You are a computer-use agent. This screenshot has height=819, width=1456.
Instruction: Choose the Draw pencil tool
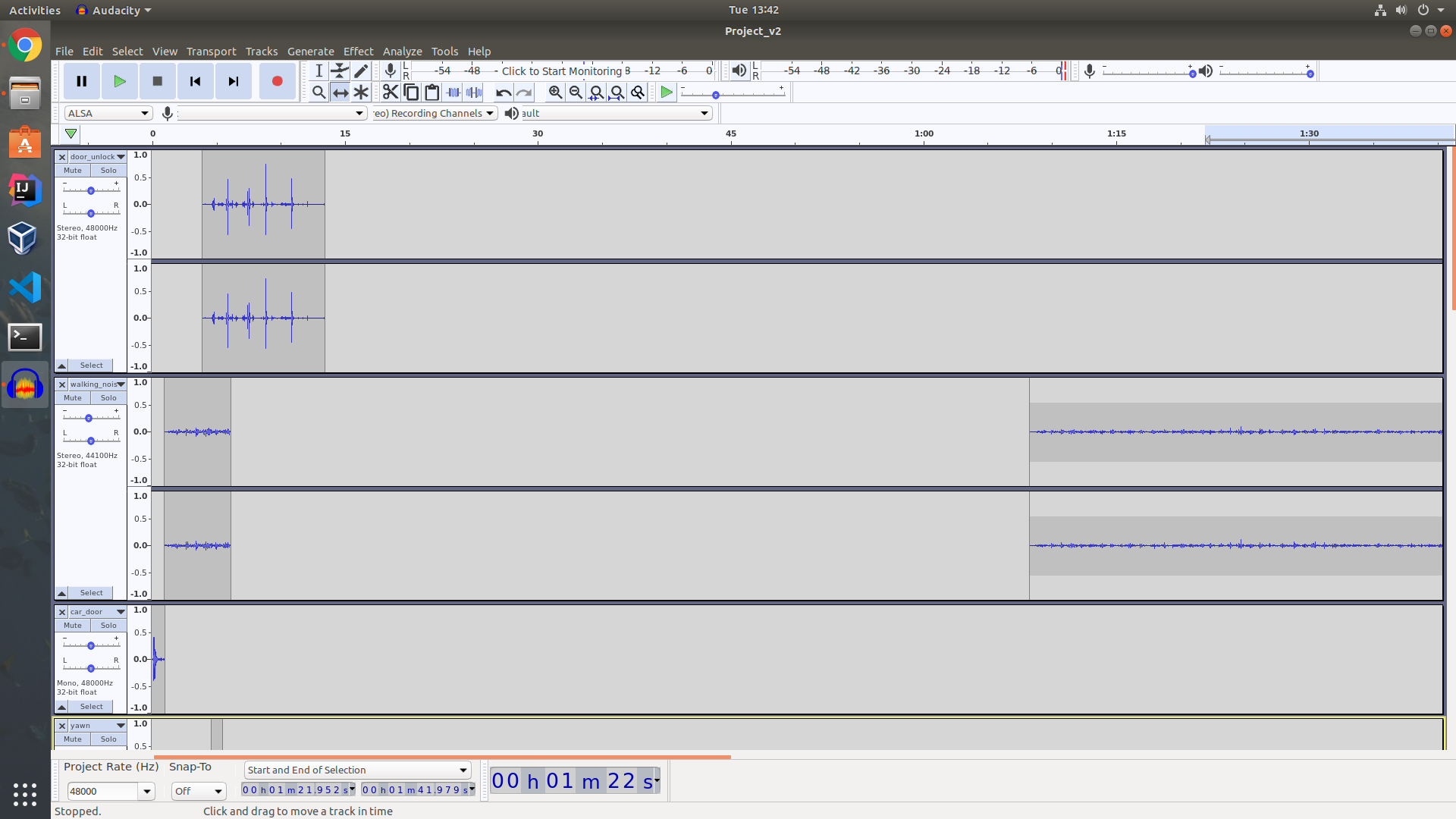361,71
